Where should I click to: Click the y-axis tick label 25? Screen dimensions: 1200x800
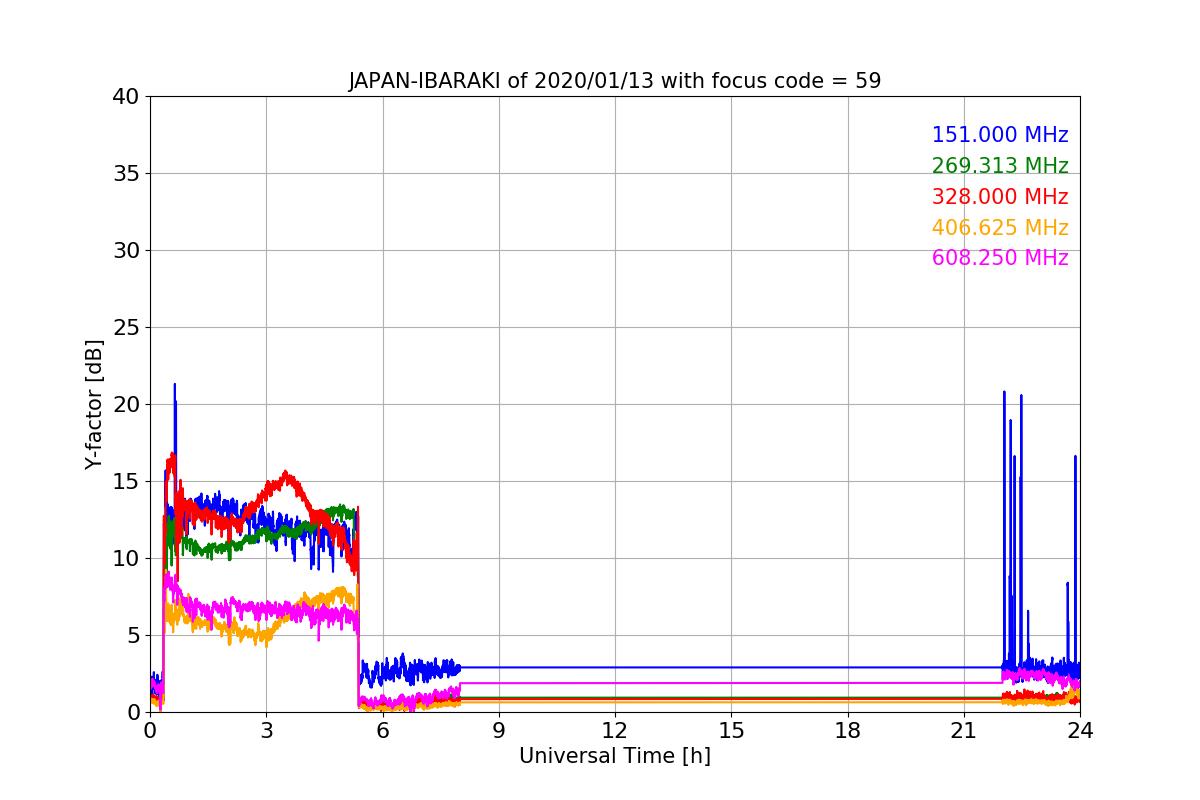coord(126,328)
